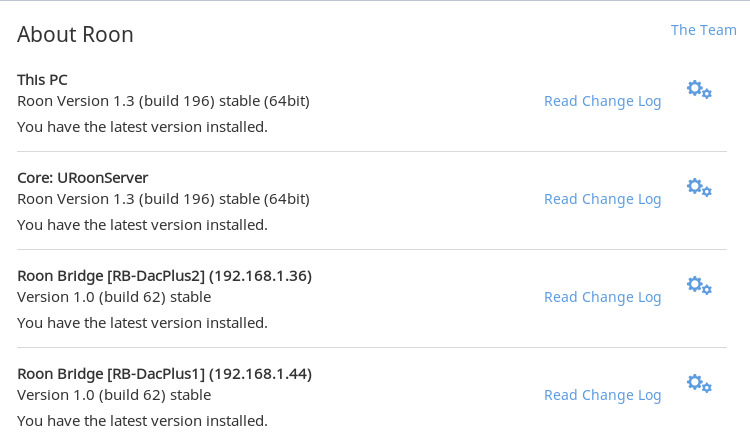Click latest version installed message under Core: URoonServer
This screenshot has height=439, width=750.
(143, 225)
